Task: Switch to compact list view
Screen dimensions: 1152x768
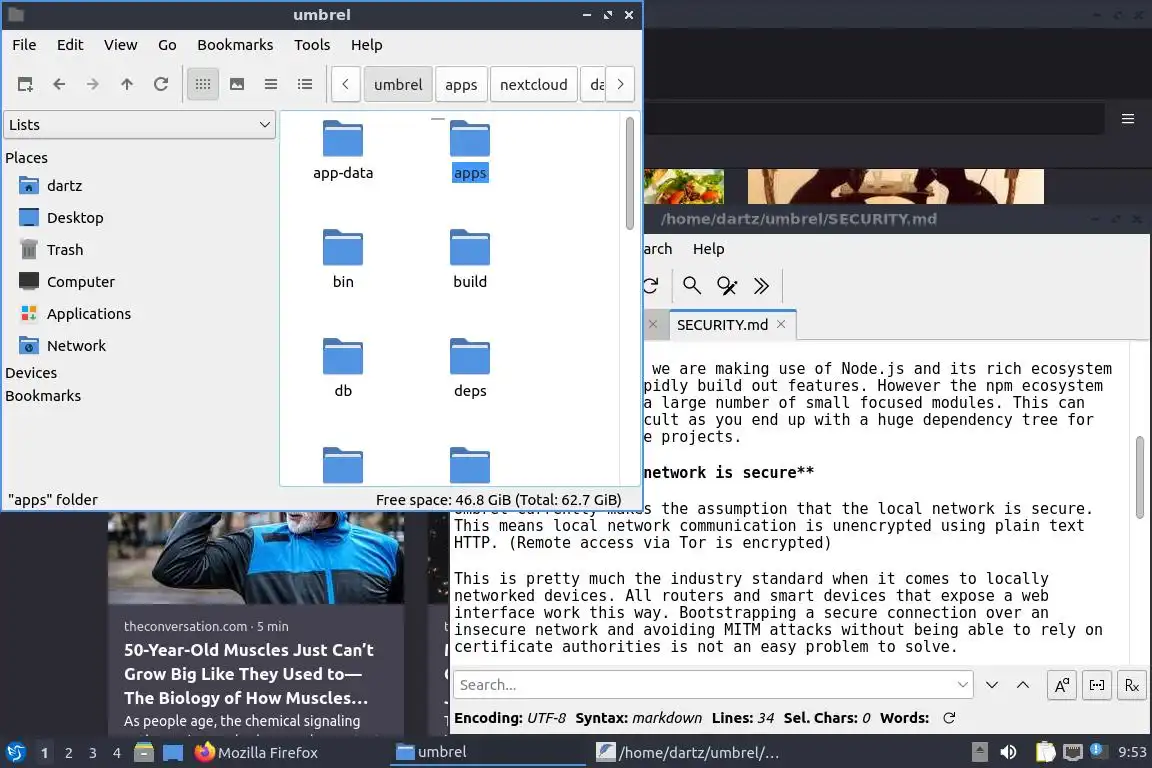Action: 270,85
